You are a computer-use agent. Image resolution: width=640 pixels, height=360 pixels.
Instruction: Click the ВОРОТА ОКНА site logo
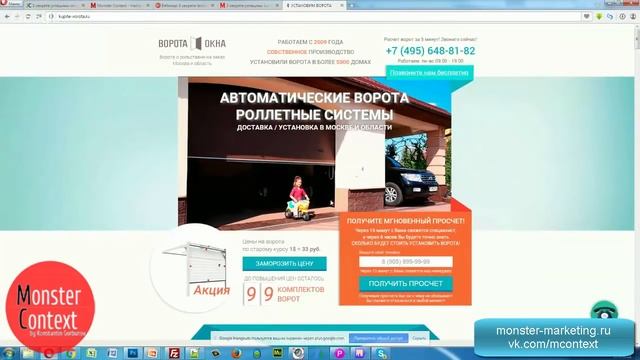192,43
